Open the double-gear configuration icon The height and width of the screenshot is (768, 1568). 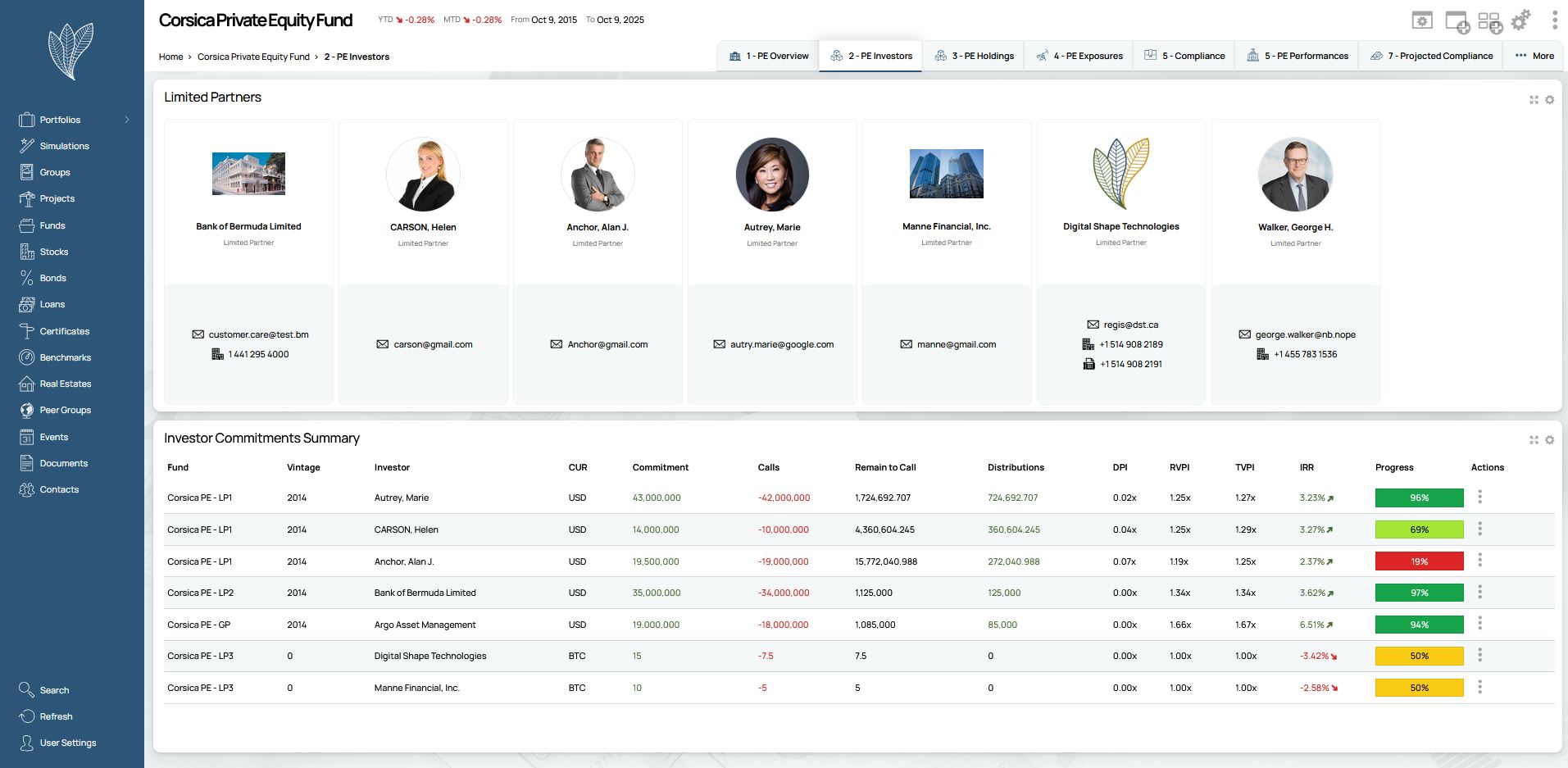1520,20
